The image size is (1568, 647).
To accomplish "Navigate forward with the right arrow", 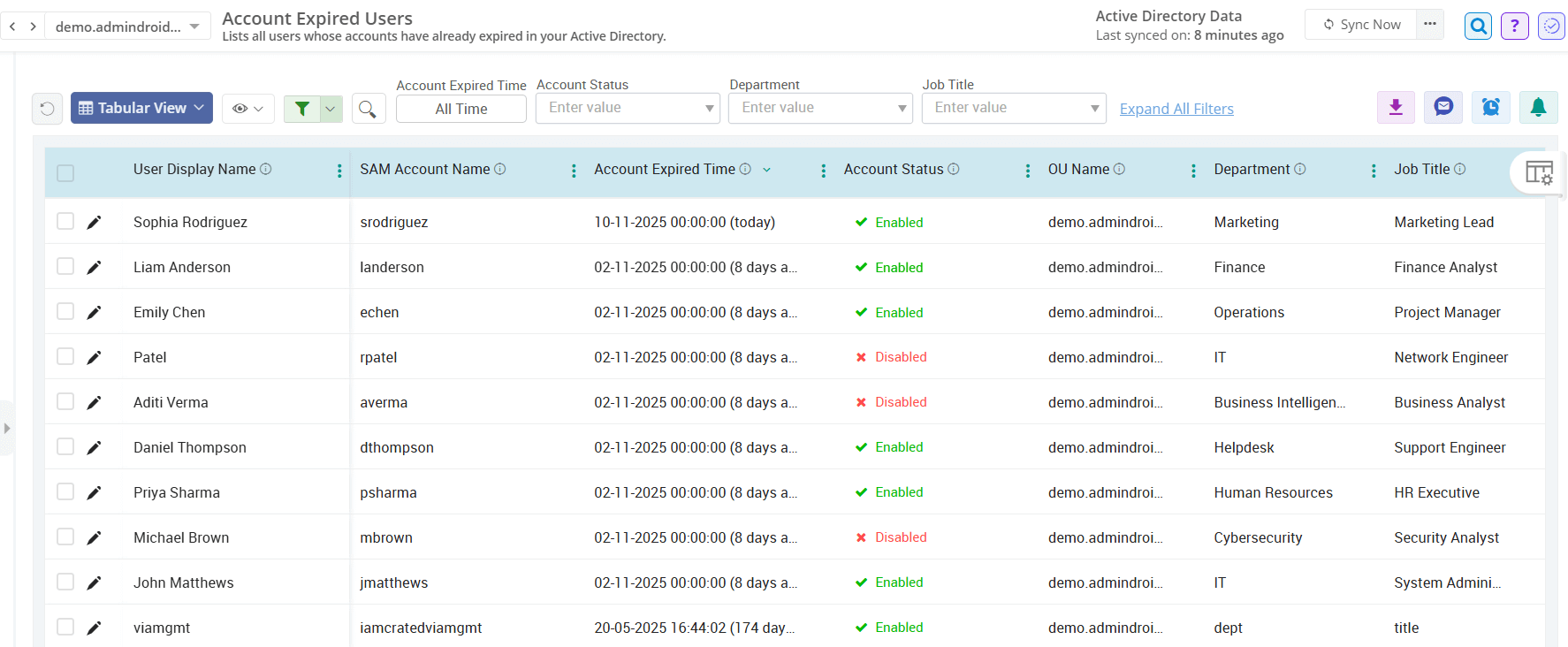I will click(x=33, y=27).
